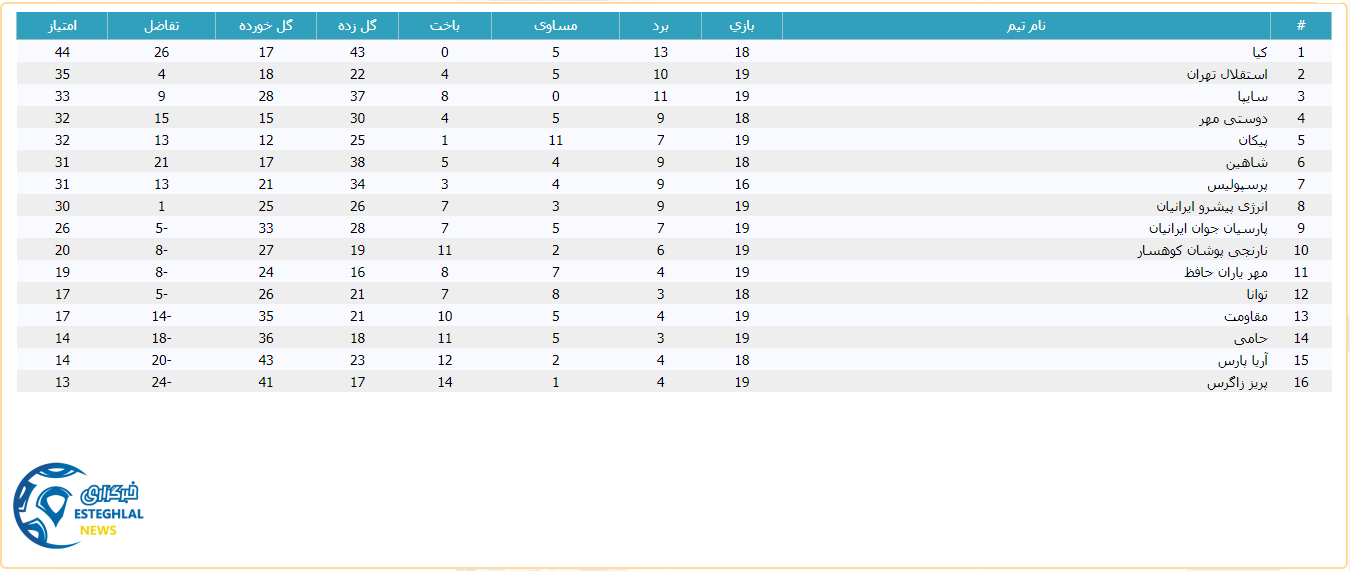Select team انرژی پیشرو ایرانیان
The width and height of the screenshot is (1350, 571).
click(1212, 206)
